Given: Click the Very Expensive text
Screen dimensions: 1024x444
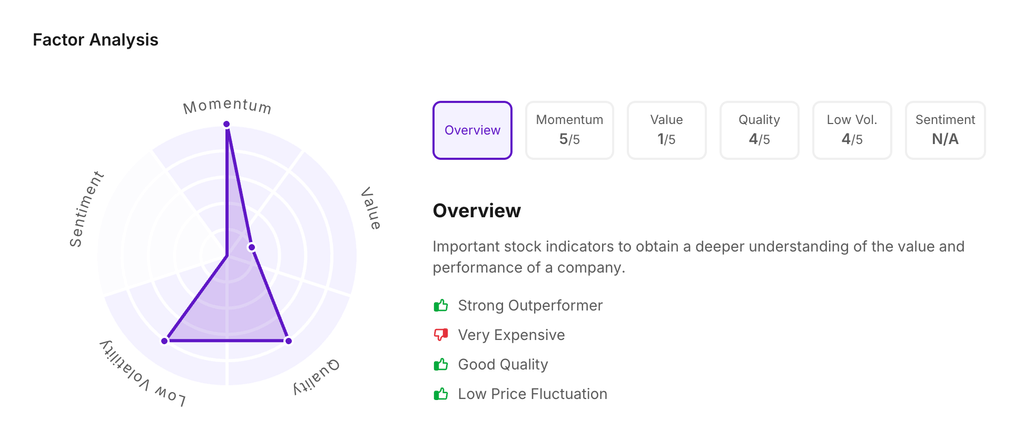Looking at the screenshot, I should [x=511, y=335].
